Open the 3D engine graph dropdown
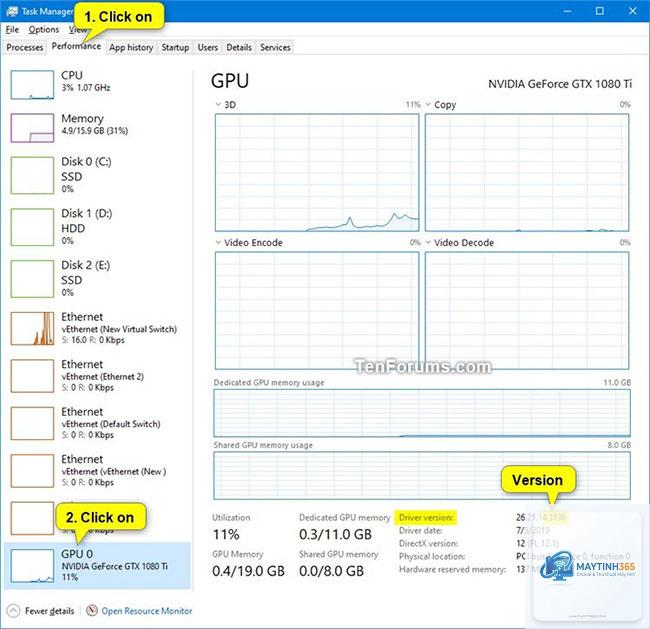The width and height of the screenshot is (650, 629). (x=218, y=104)
